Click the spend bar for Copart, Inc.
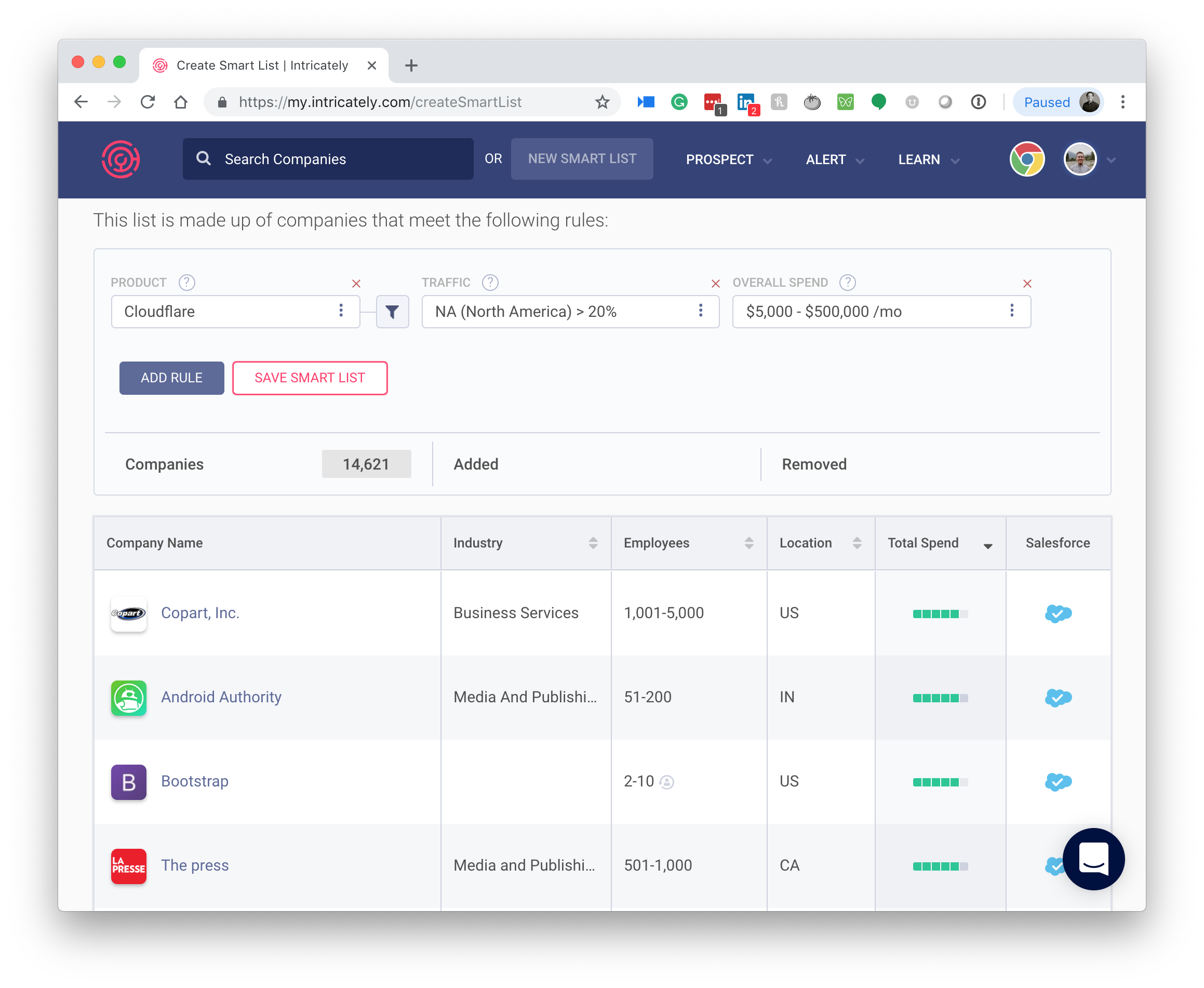The width and height of the screenshot is (1204, 988). (940, 613)
